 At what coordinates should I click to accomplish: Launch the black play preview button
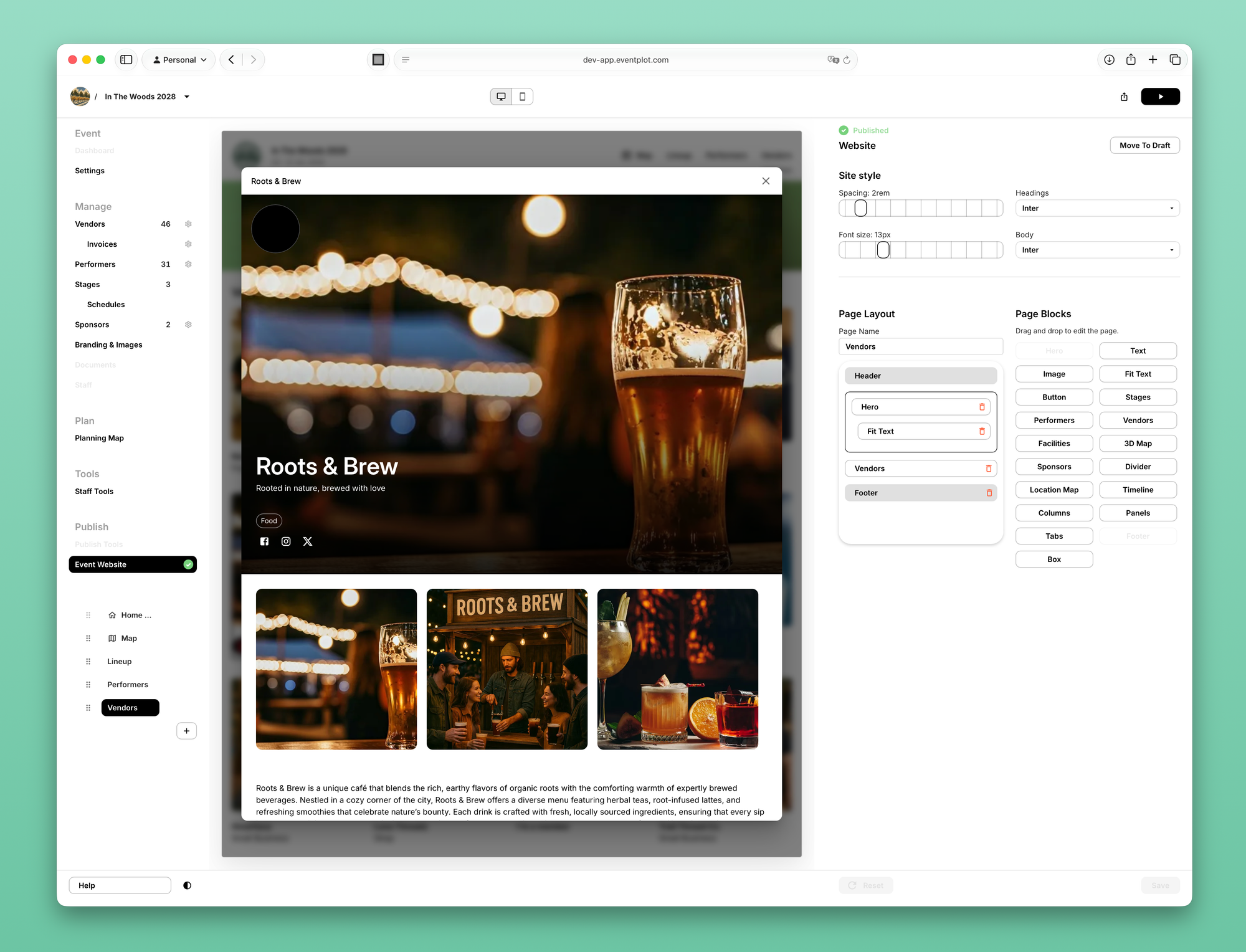[x=1160, y=97]
